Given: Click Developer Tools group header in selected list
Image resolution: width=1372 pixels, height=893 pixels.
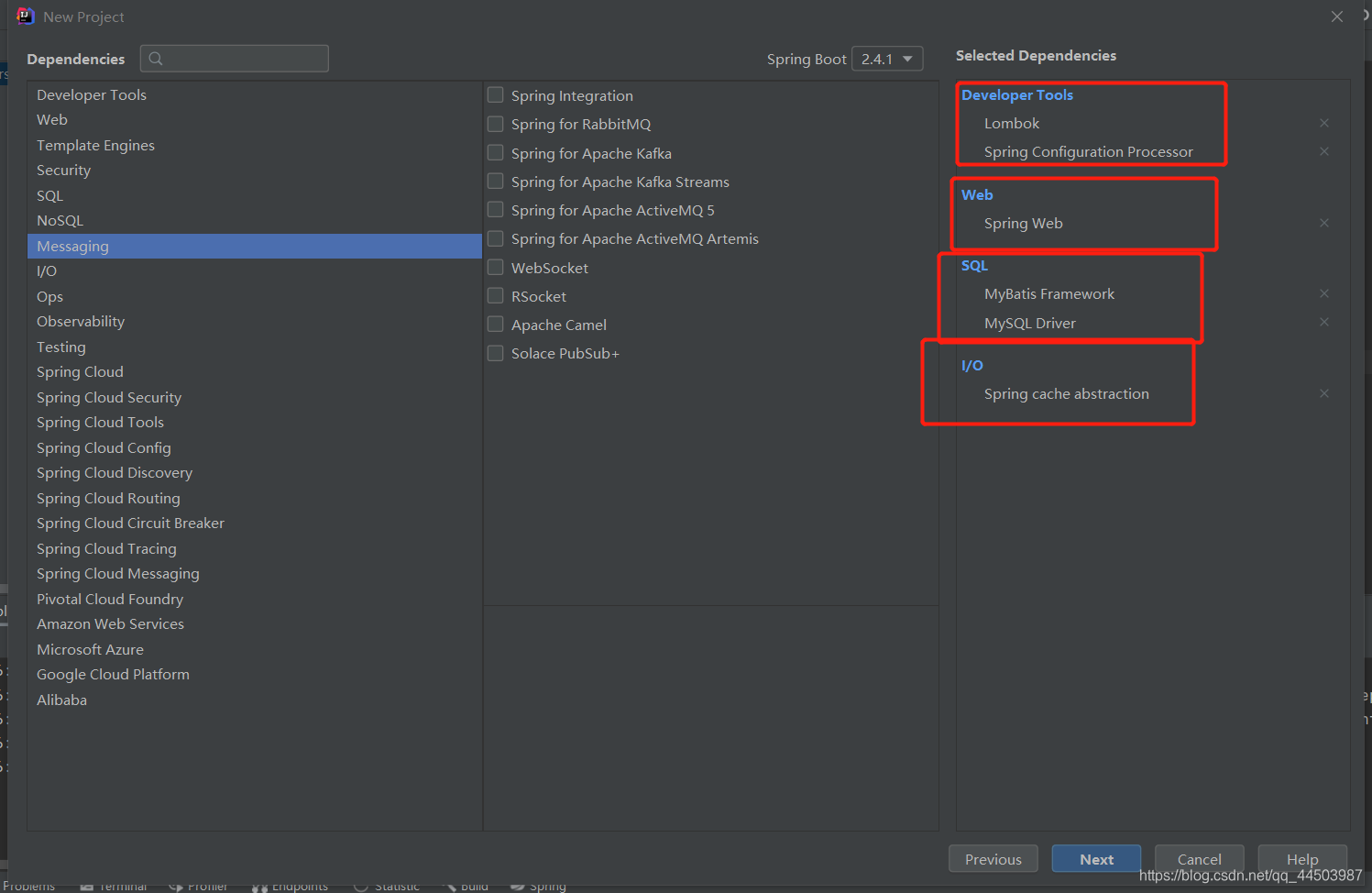Looking at the screenshot, I should 1016,94.
